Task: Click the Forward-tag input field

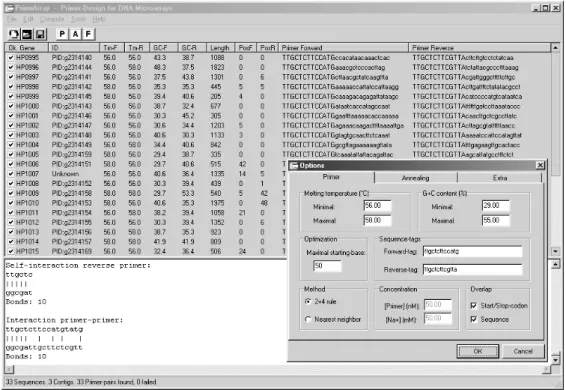Action: (473, 251)
